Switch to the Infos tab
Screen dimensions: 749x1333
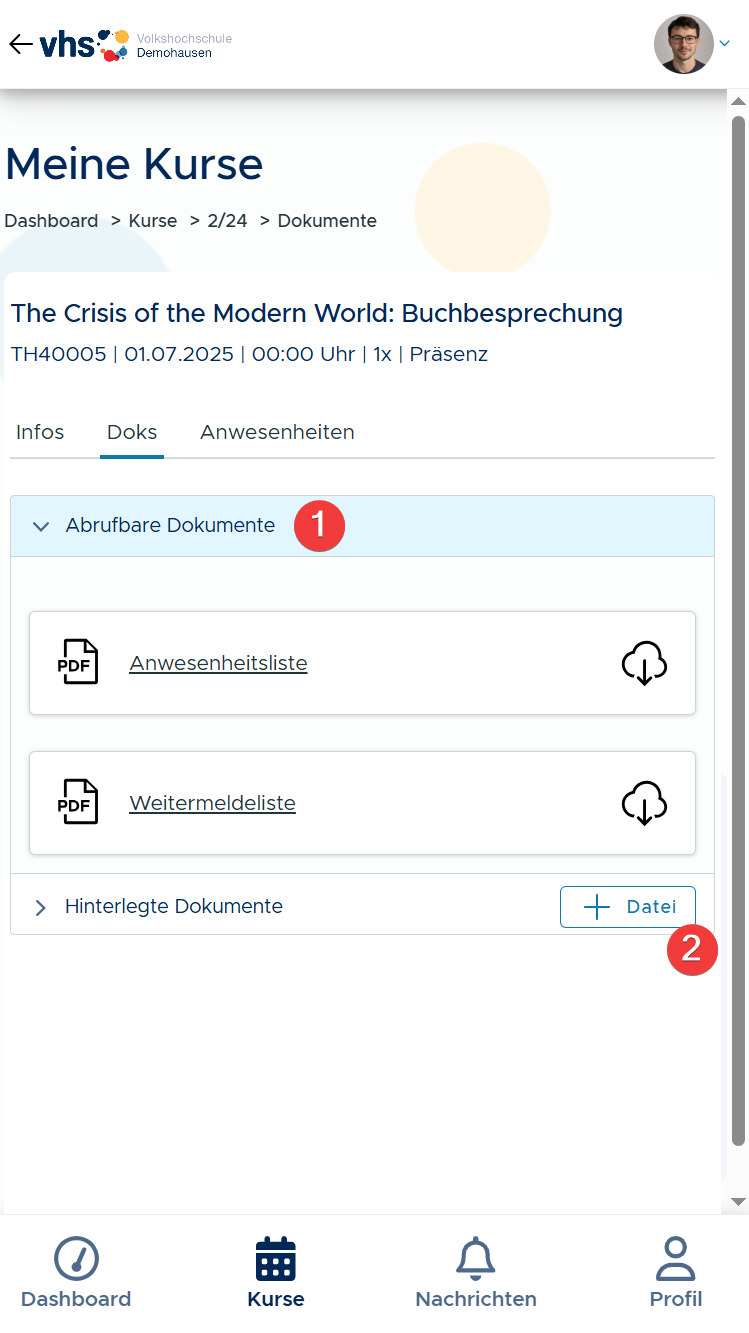40,433
